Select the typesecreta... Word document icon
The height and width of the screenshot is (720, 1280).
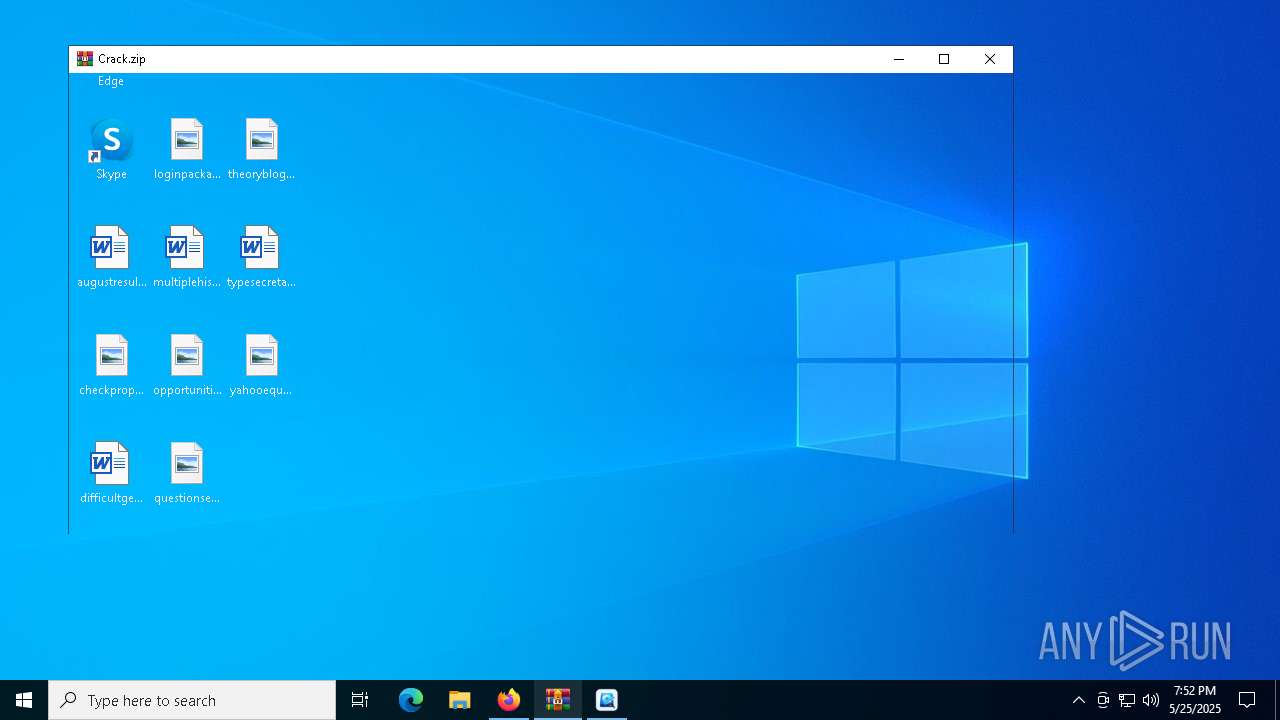(261, 258)
